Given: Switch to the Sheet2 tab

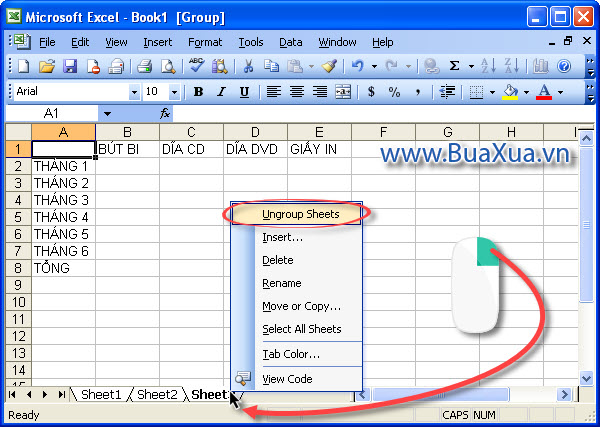Looking at the screenshot, I should click(157, 394).
